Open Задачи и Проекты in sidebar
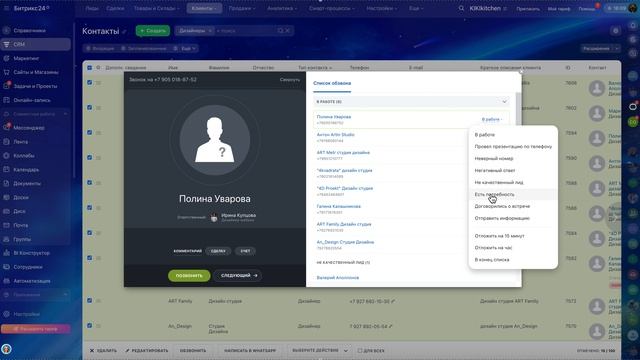 [x=35, y=86]
